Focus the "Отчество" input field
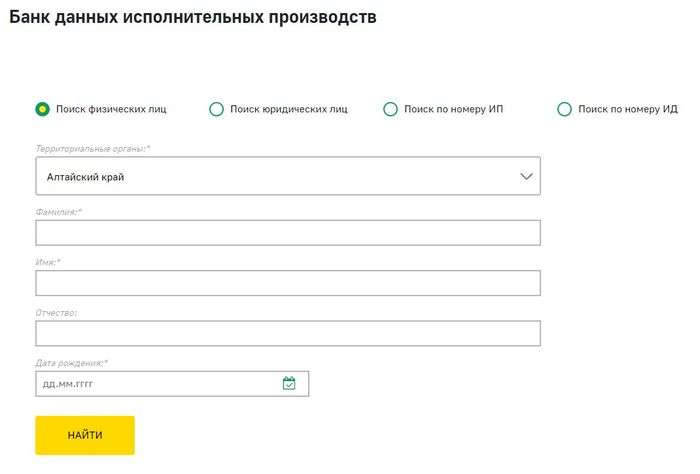This screenshot has width=700, height=474. (288, 333)
